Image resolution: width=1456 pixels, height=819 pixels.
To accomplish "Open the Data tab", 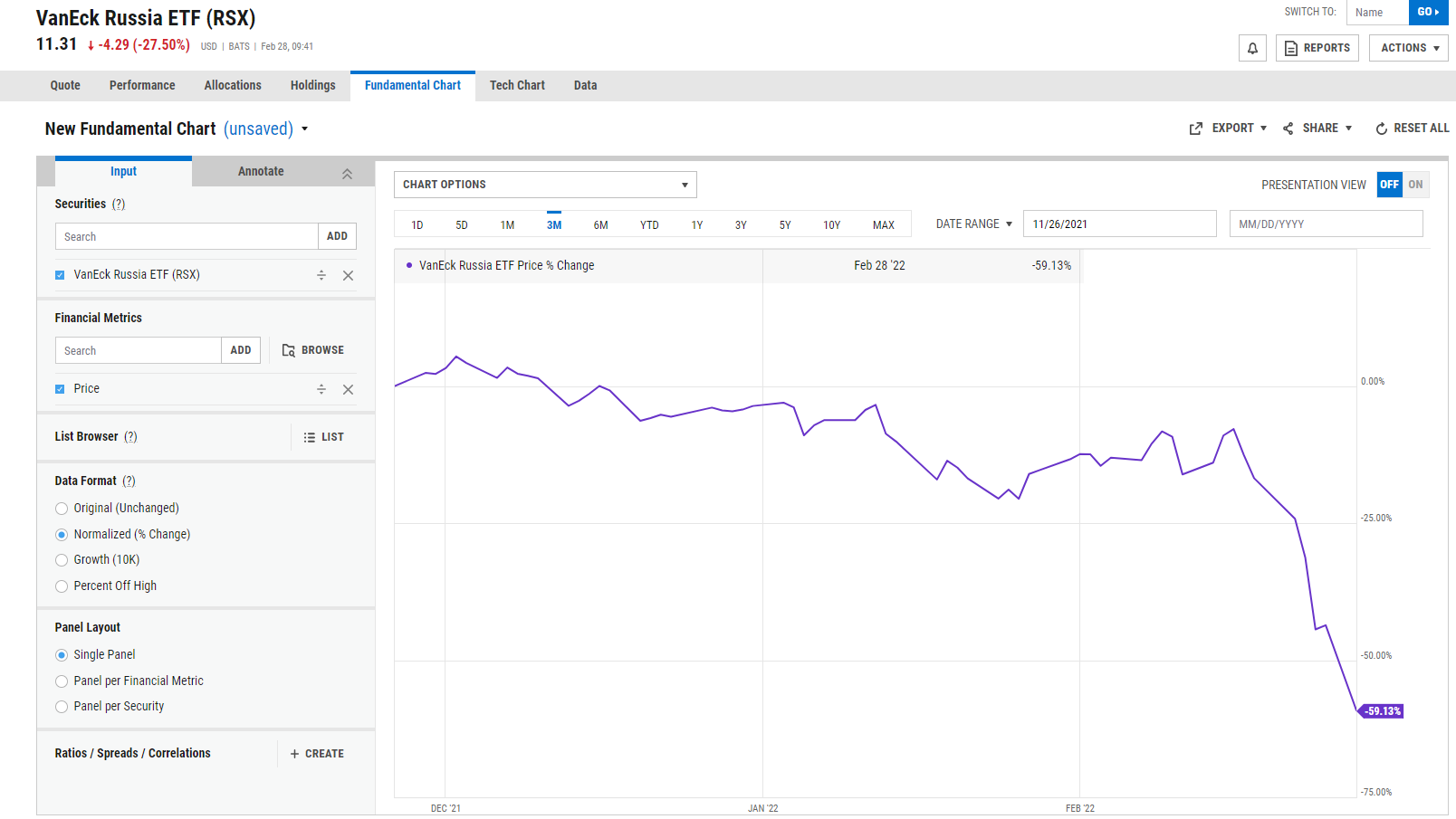I will point(585,86).
